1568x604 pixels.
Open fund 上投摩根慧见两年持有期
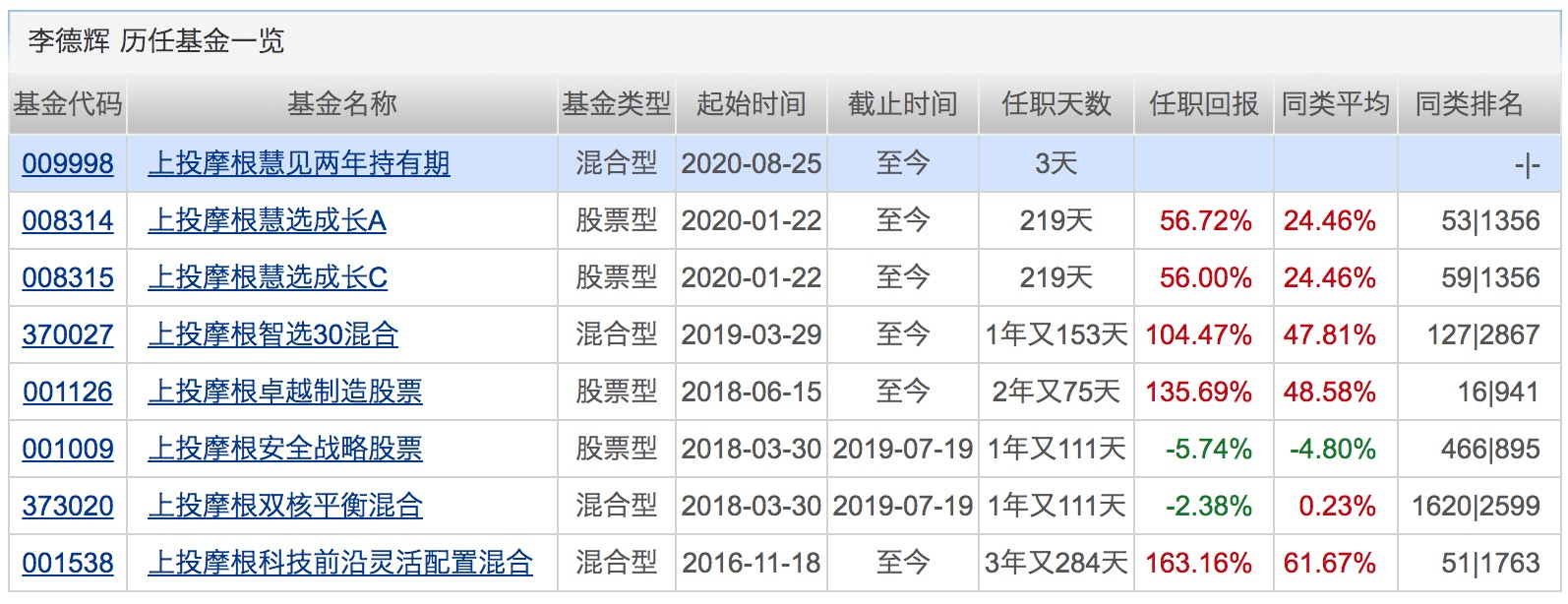(299, 163)
